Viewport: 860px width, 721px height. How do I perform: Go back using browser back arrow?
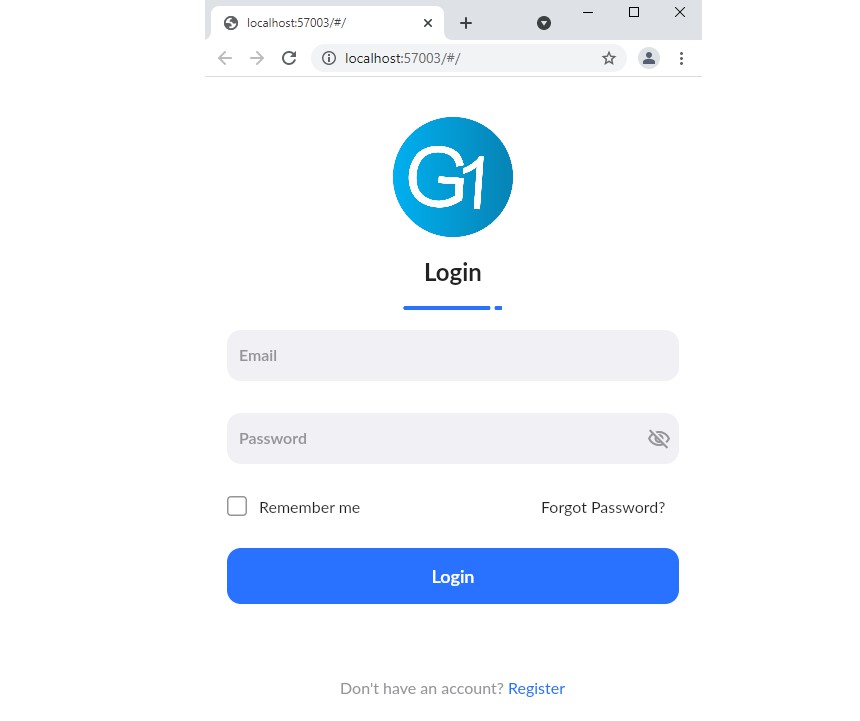[225, 58]
